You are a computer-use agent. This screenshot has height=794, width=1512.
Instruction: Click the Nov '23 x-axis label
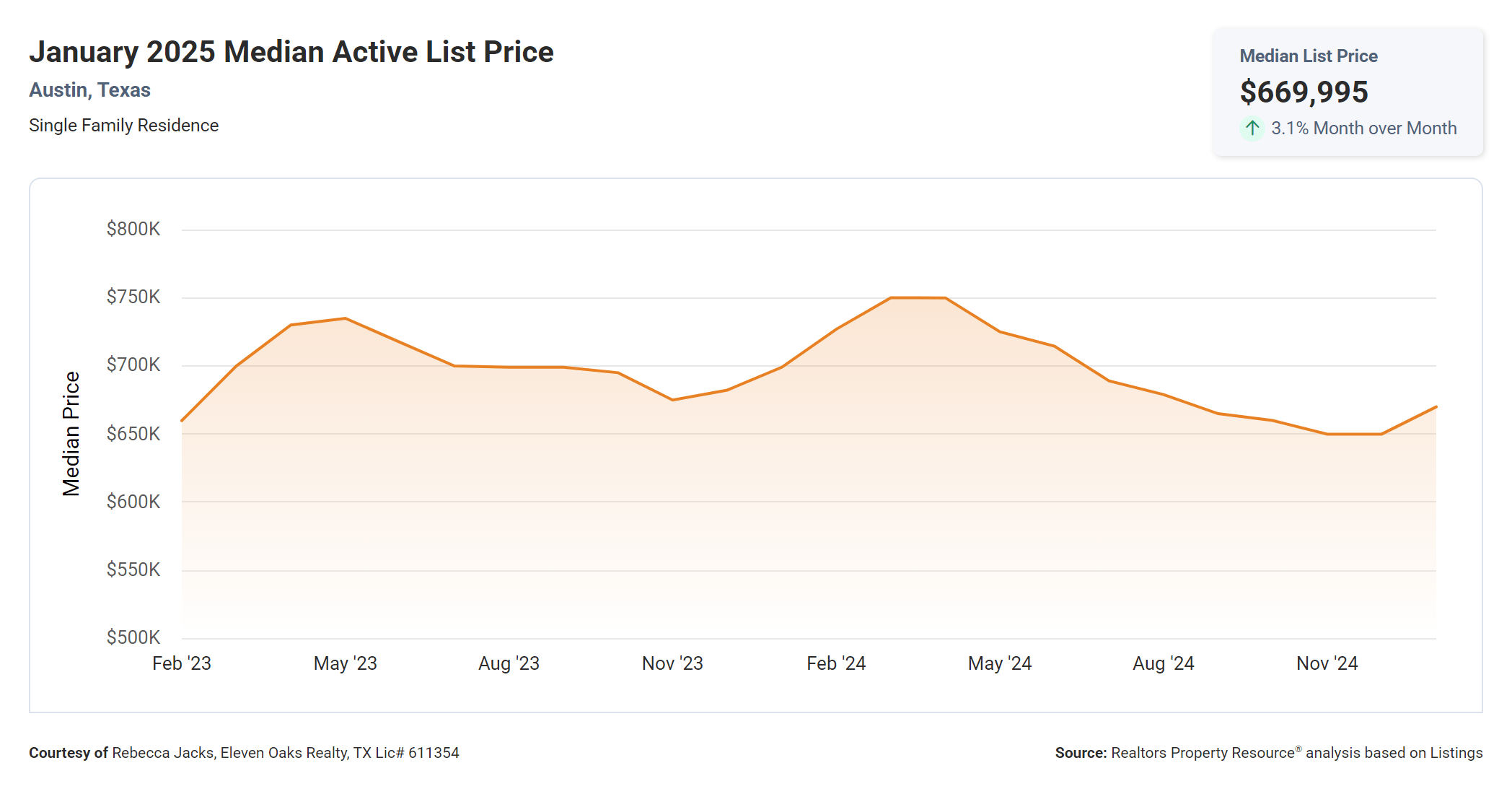tap(672, 663)
